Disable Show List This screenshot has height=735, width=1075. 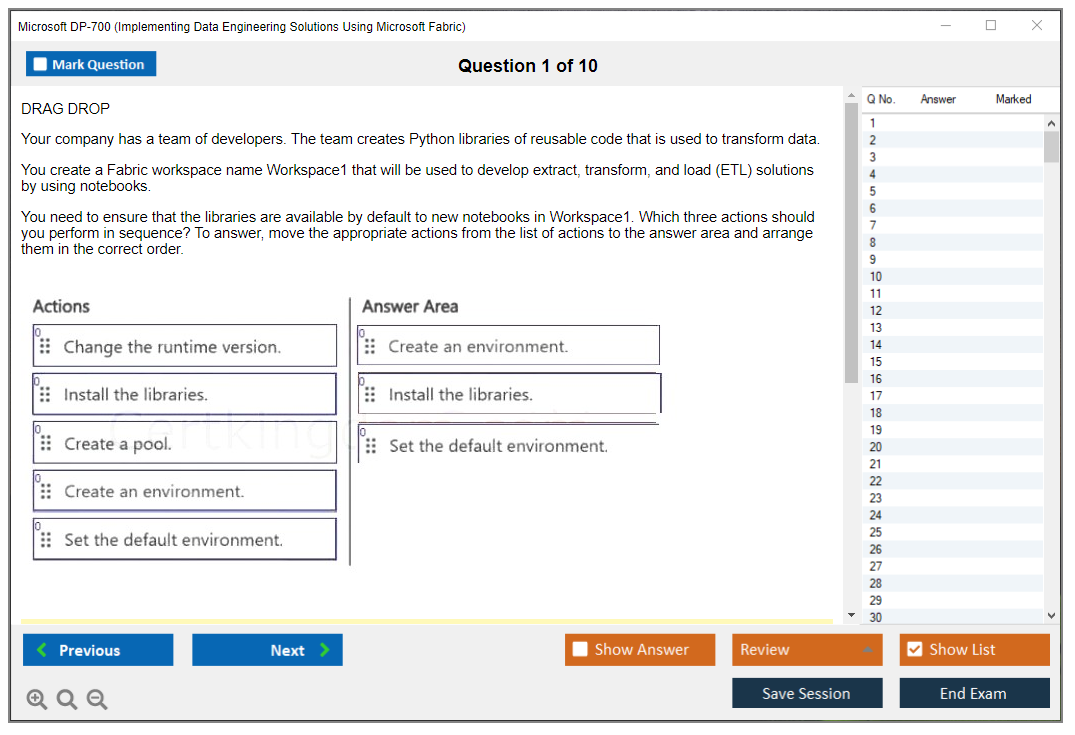tap(916, 650)
